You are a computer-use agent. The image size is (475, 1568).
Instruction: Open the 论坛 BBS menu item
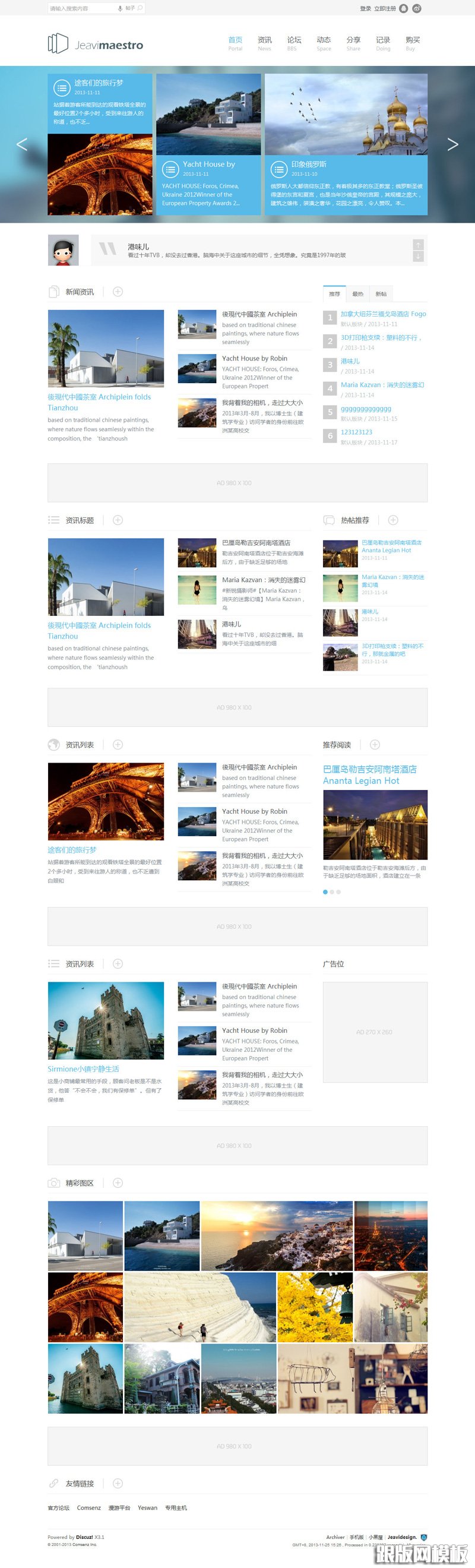(294, 43)
